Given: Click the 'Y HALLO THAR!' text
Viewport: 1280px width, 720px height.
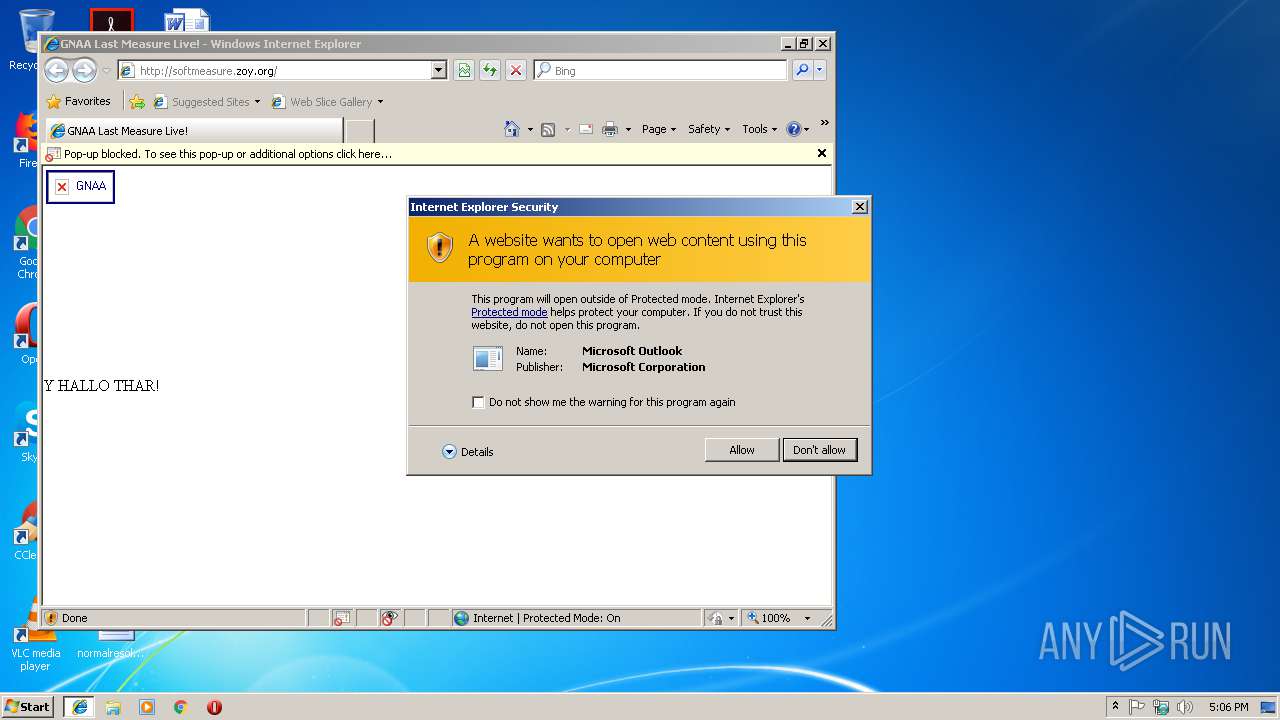Looking at the screenshot, I should (101, 386).
